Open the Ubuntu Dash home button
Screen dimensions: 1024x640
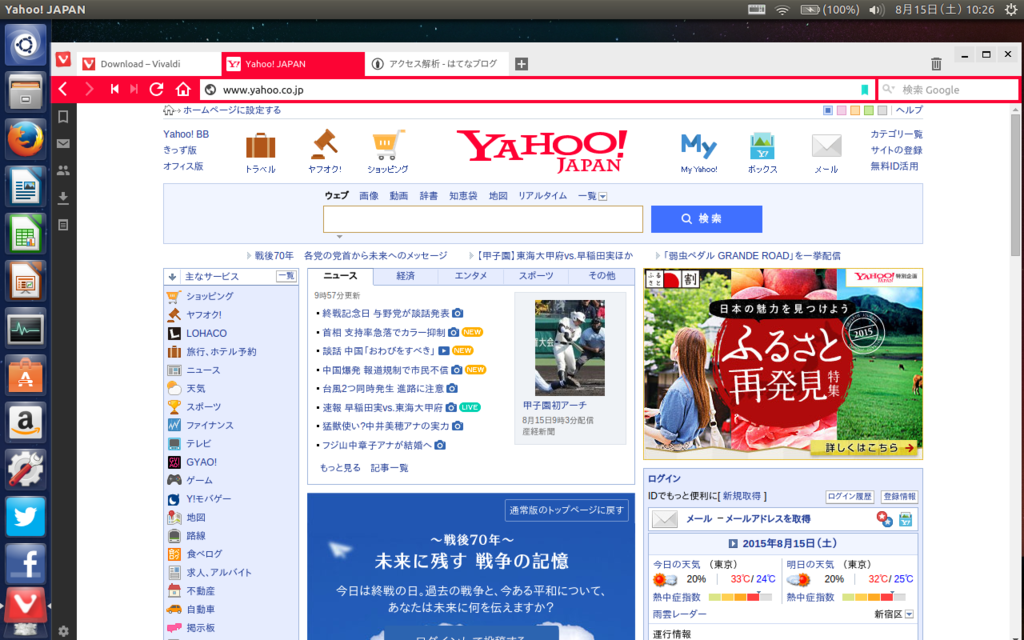(x=26, y=45)
